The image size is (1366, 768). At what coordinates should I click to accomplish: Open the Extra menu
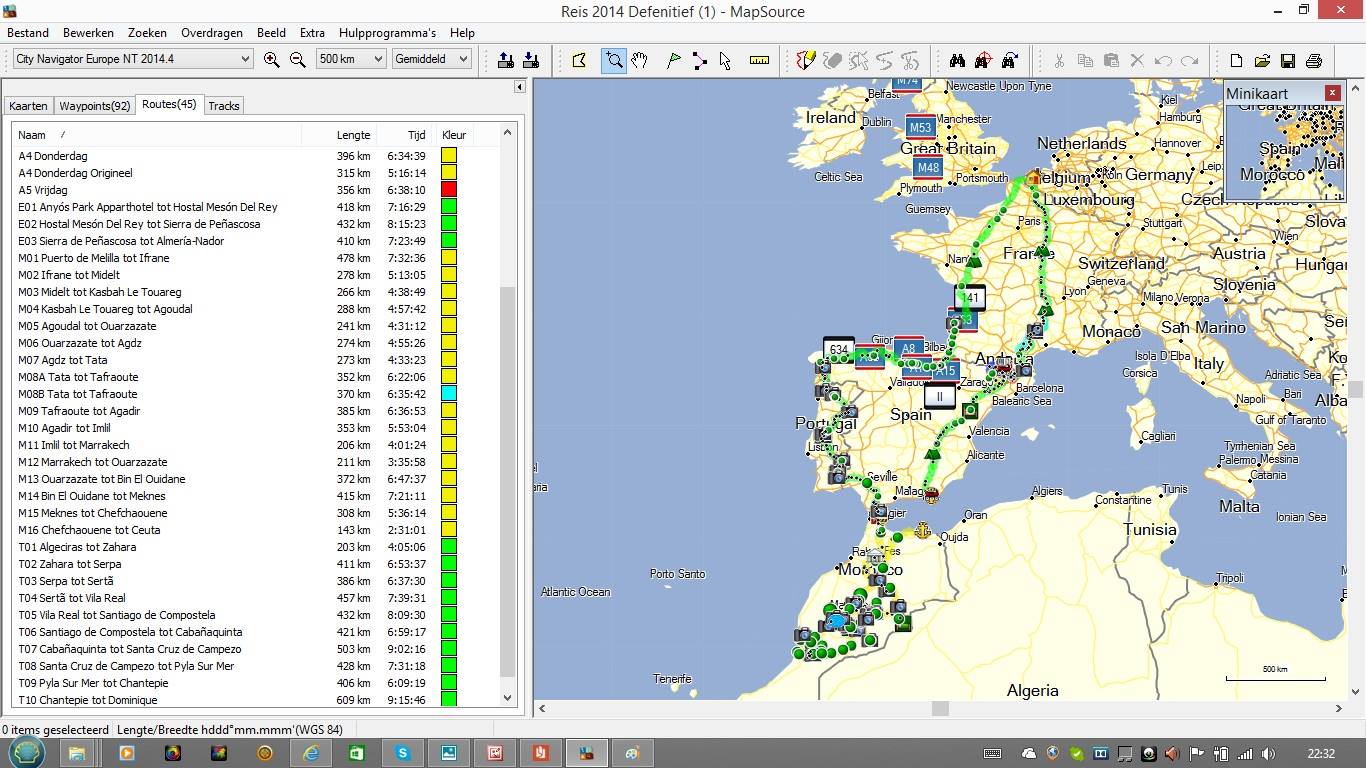click(312, 33)
